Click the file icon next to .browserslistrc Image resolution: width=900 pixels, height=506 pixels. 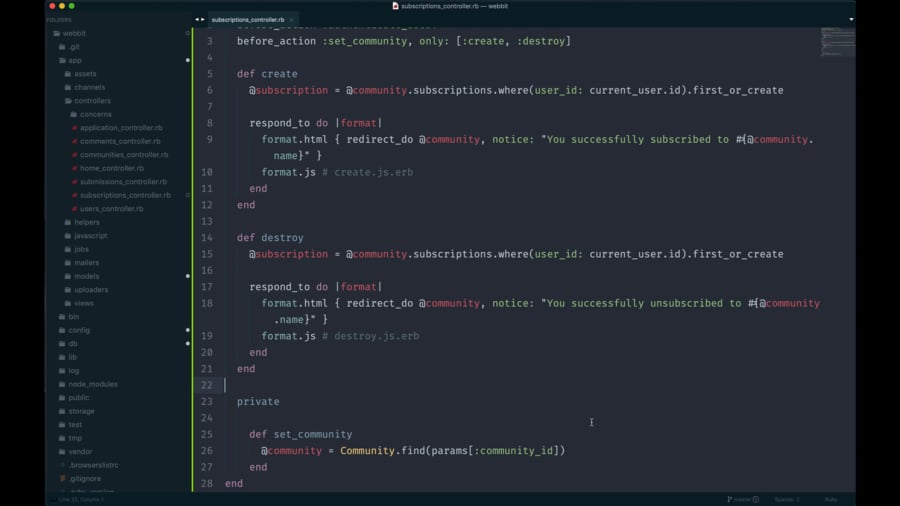(x=63, y=465)
